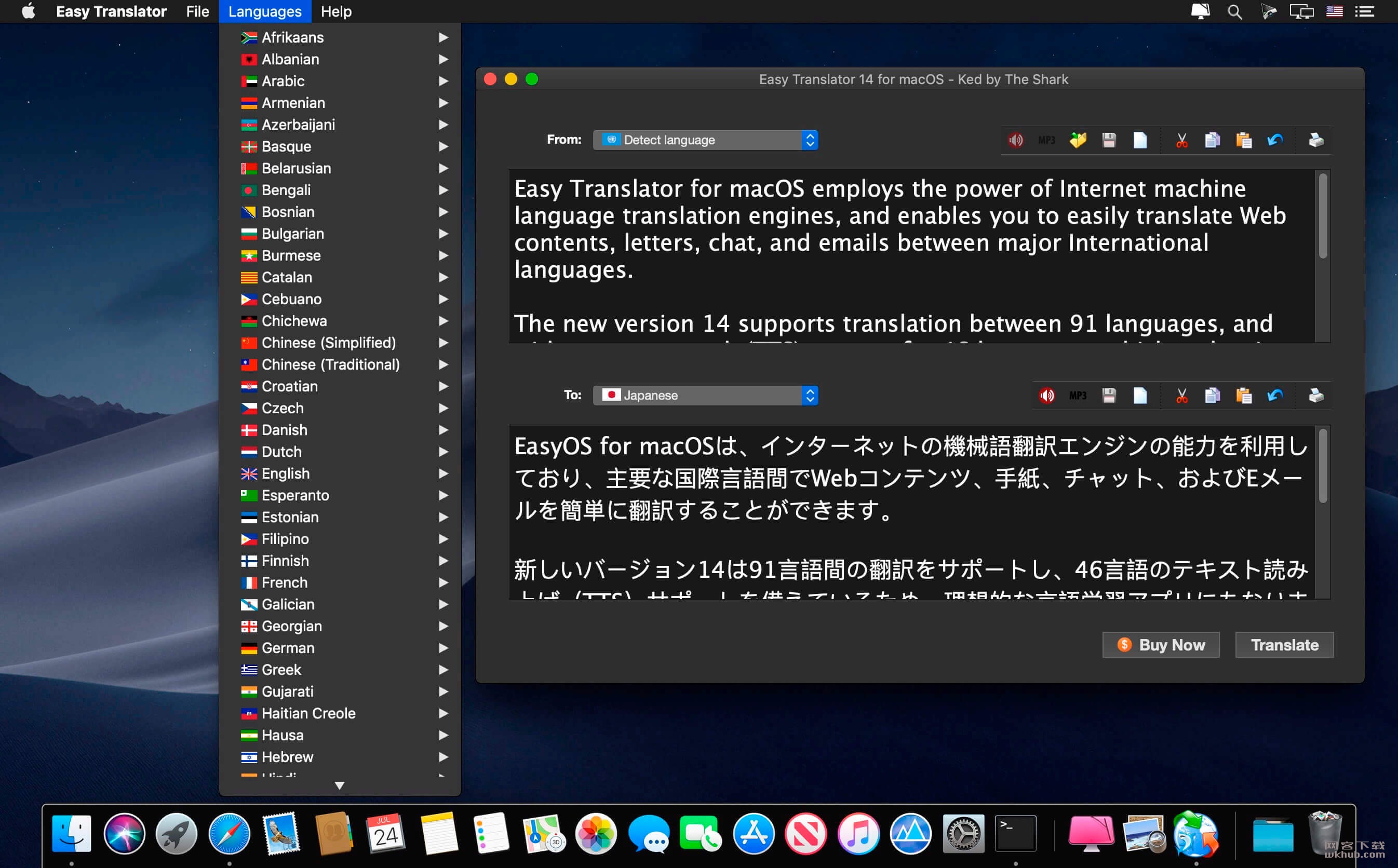
Task: Click the blue undo arrow in the To toolbar
Action: 1274,395
